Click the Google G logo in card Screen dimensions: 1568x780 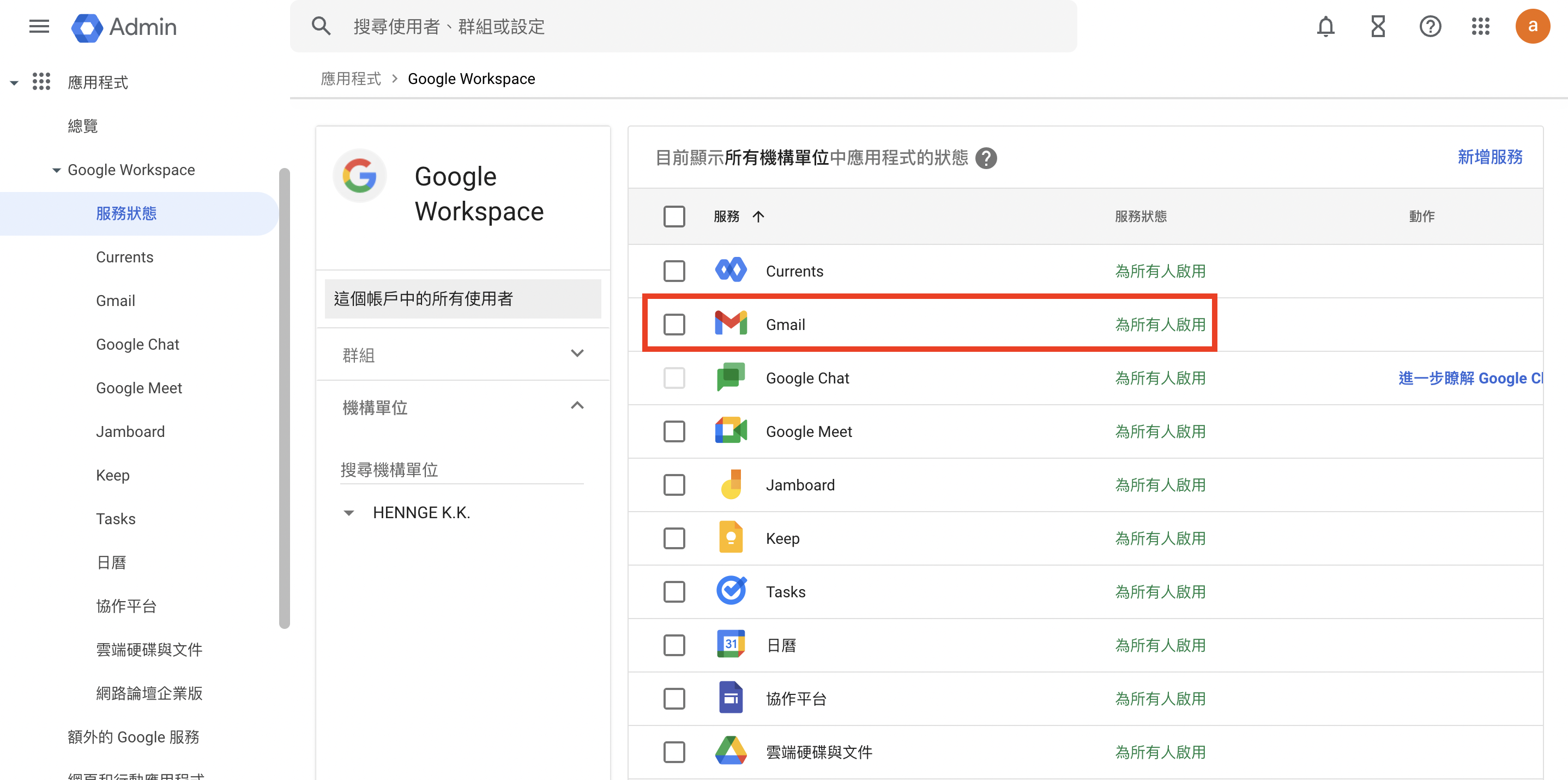point(360,176)
